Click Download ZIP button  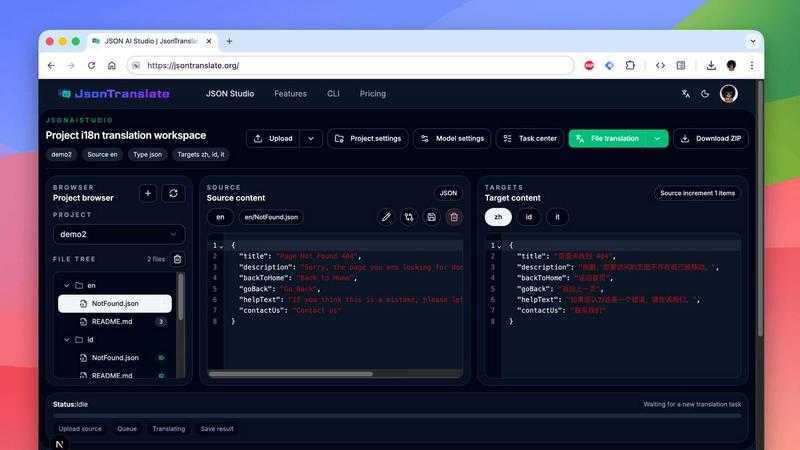(711, 139)
